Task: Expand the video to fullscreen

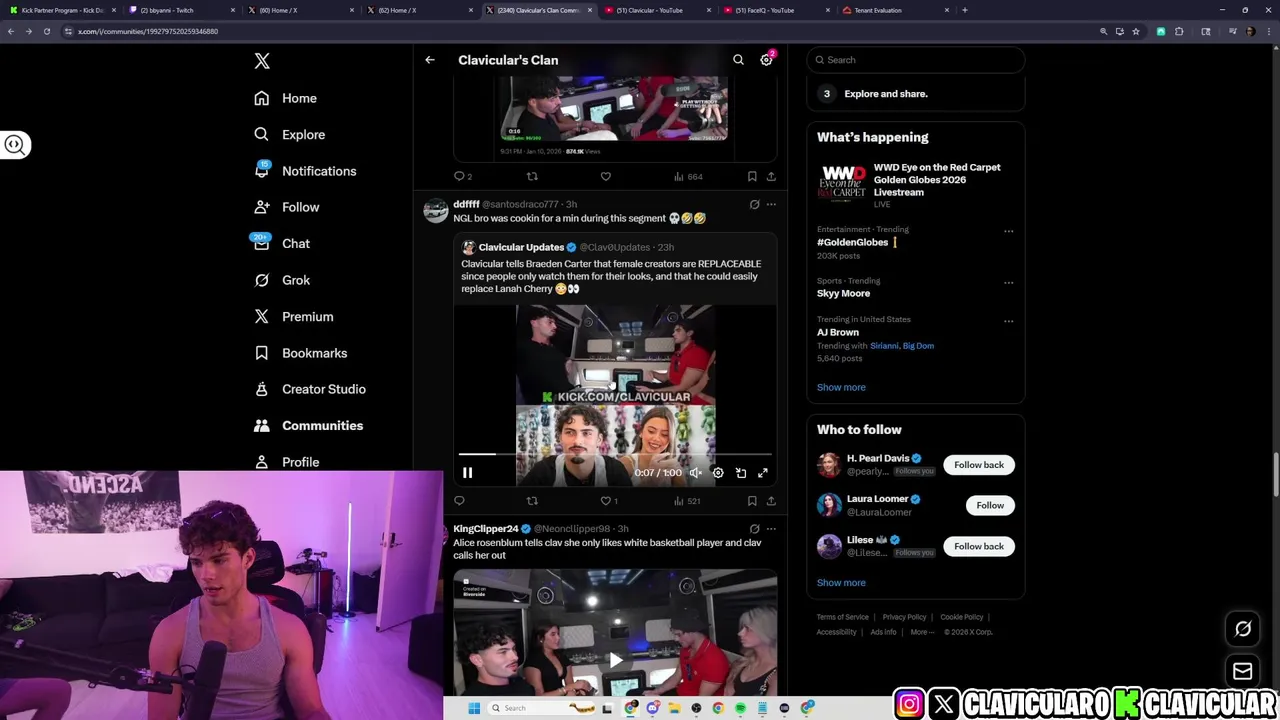Action: [763, 473]
